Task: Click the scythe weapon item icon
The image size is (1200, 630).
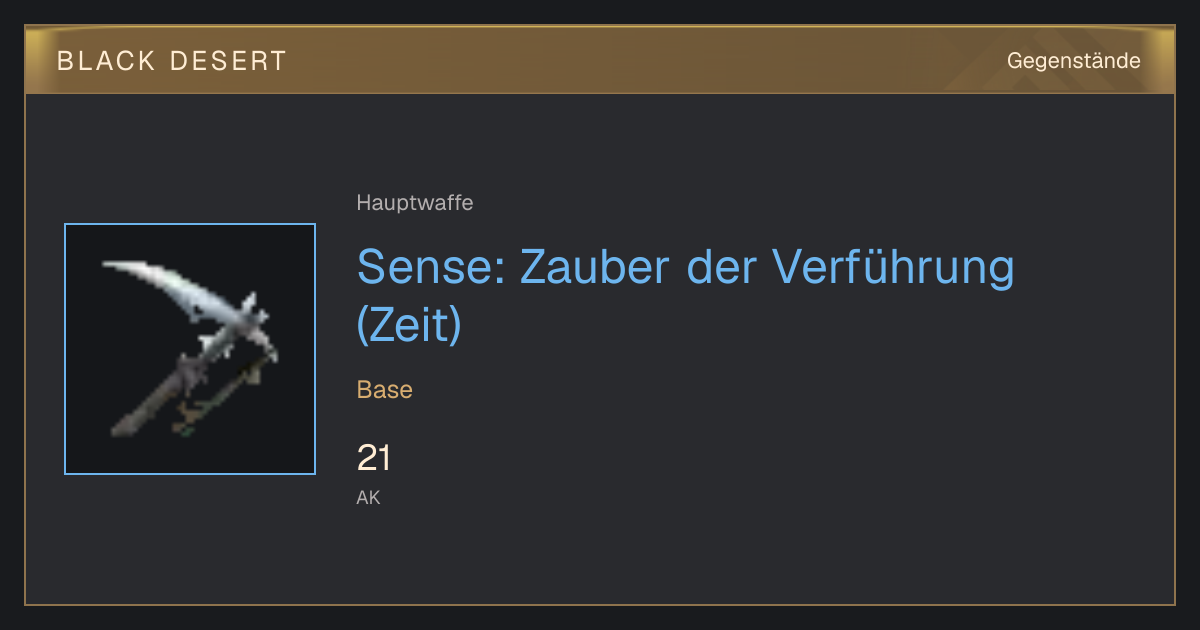Action: tap(190, 349)
